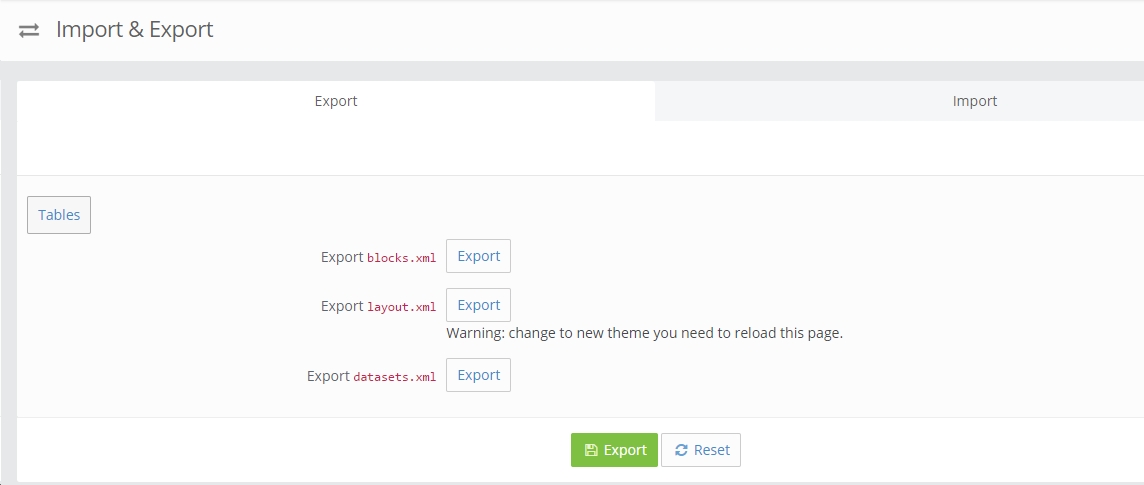
Task: Click the datasets.xml filename label
Action: 395,376
